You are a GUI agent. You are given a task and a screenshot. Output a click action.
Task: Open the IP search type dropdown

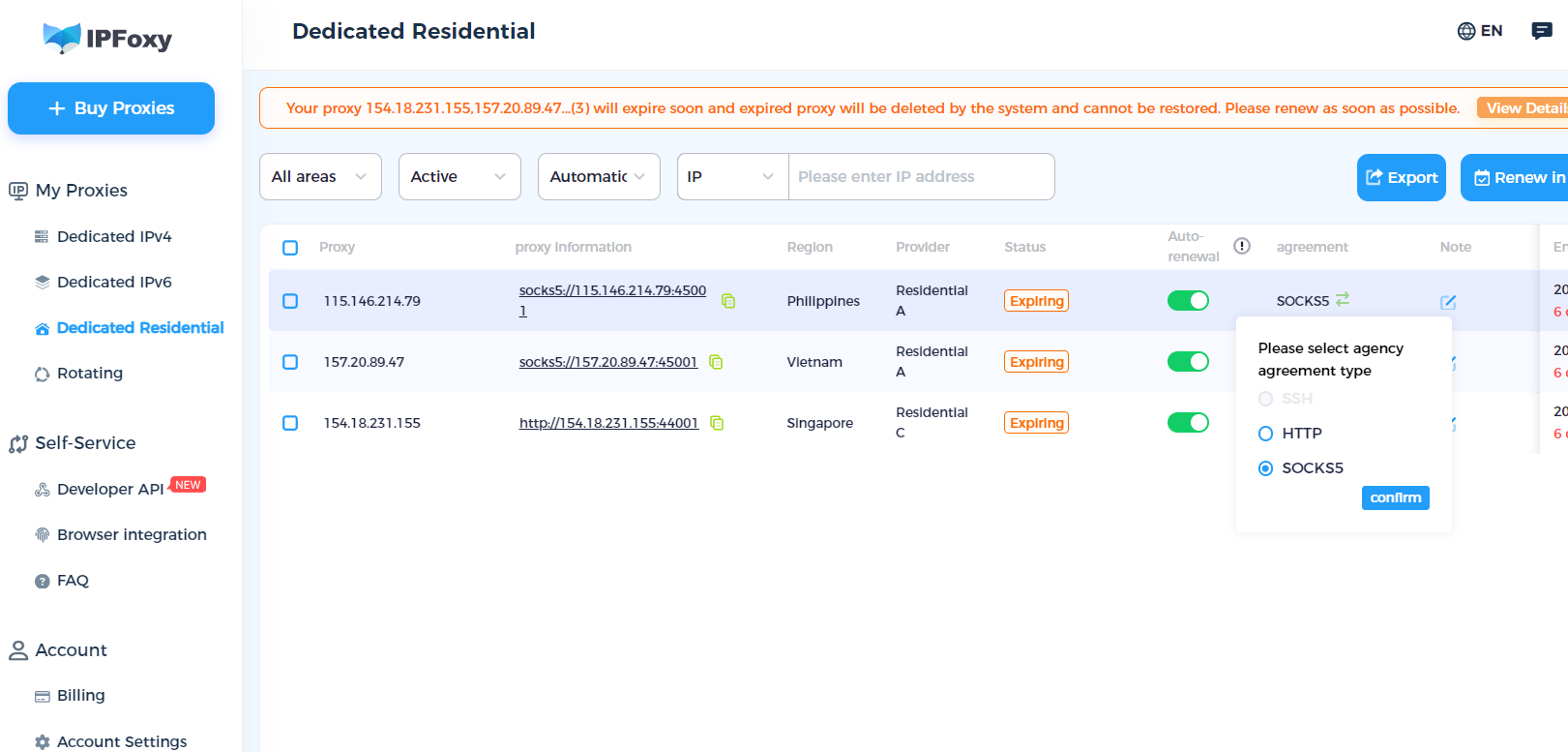[732, 176]
